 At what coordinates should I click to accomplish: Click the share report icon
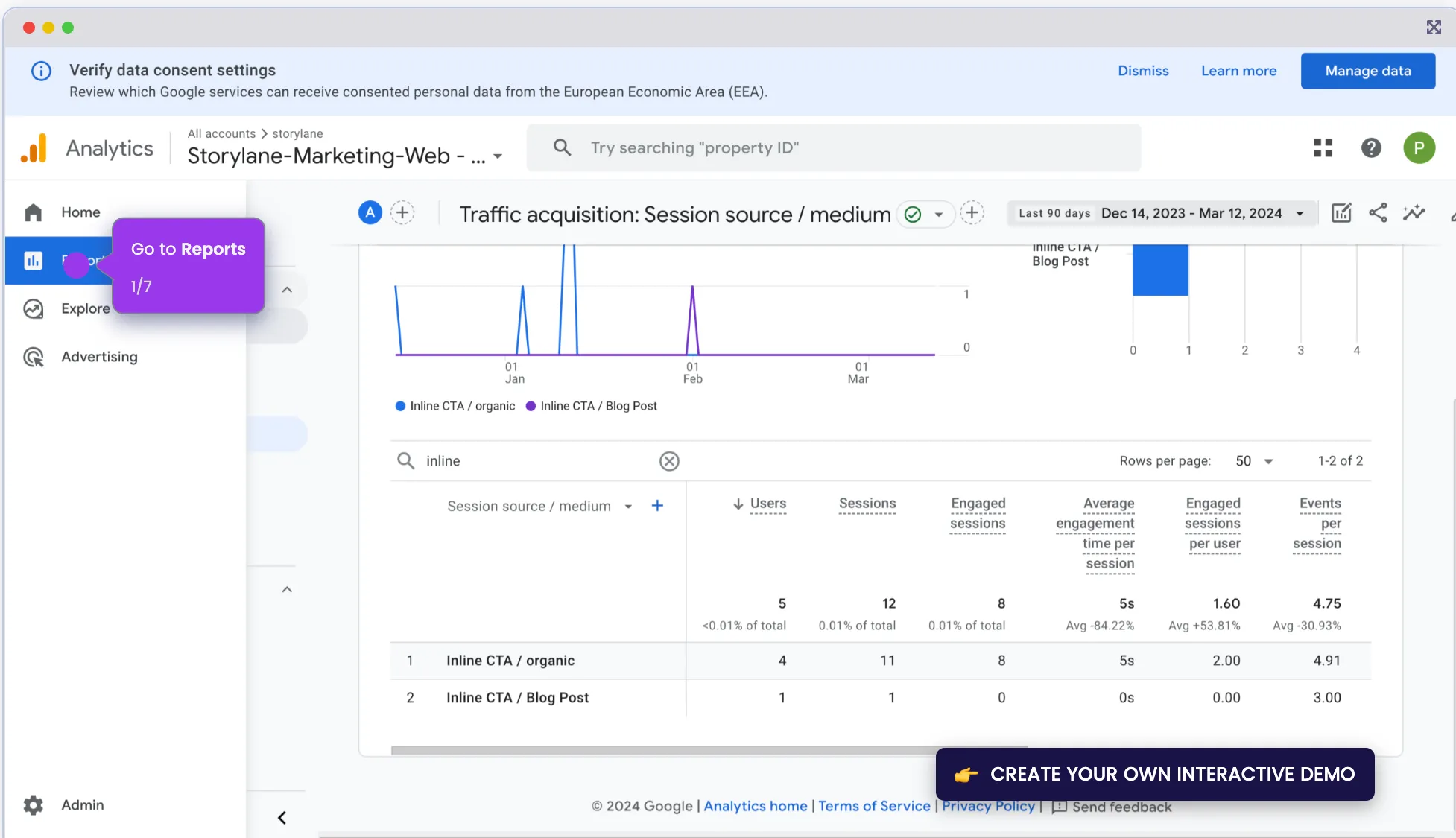tap(1378, 213)
